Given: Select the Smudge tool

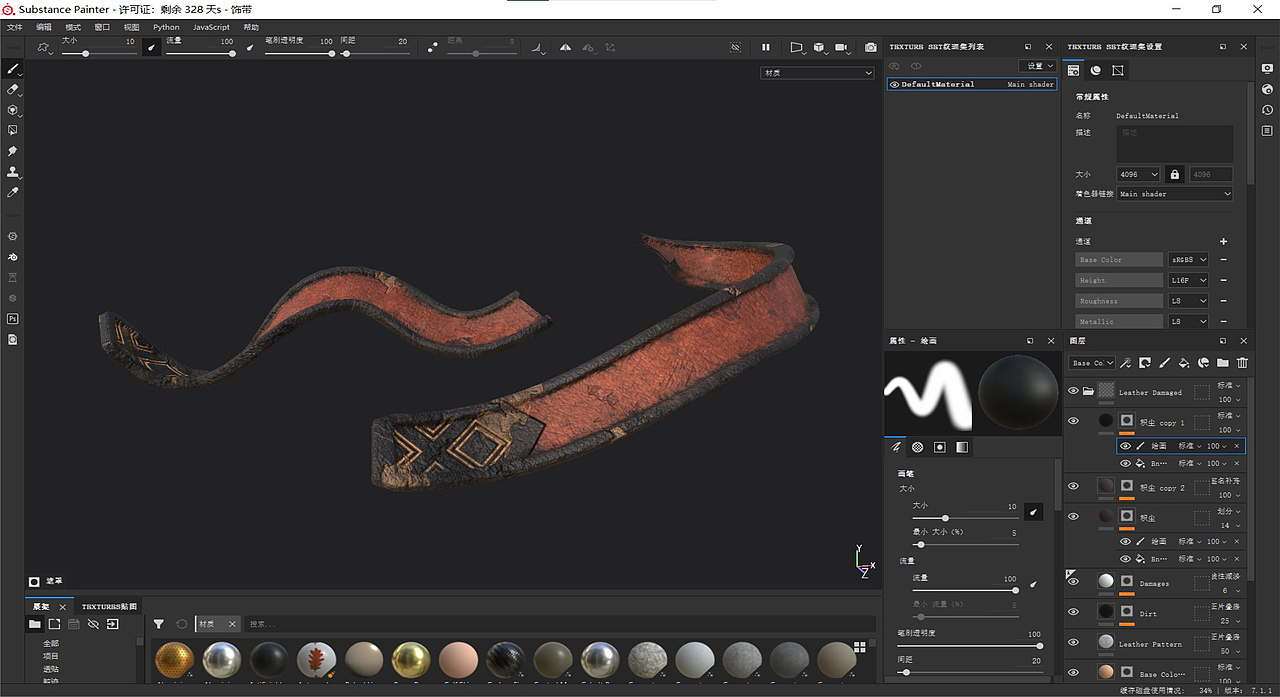Looking at the screenshot, I should 13,151.
